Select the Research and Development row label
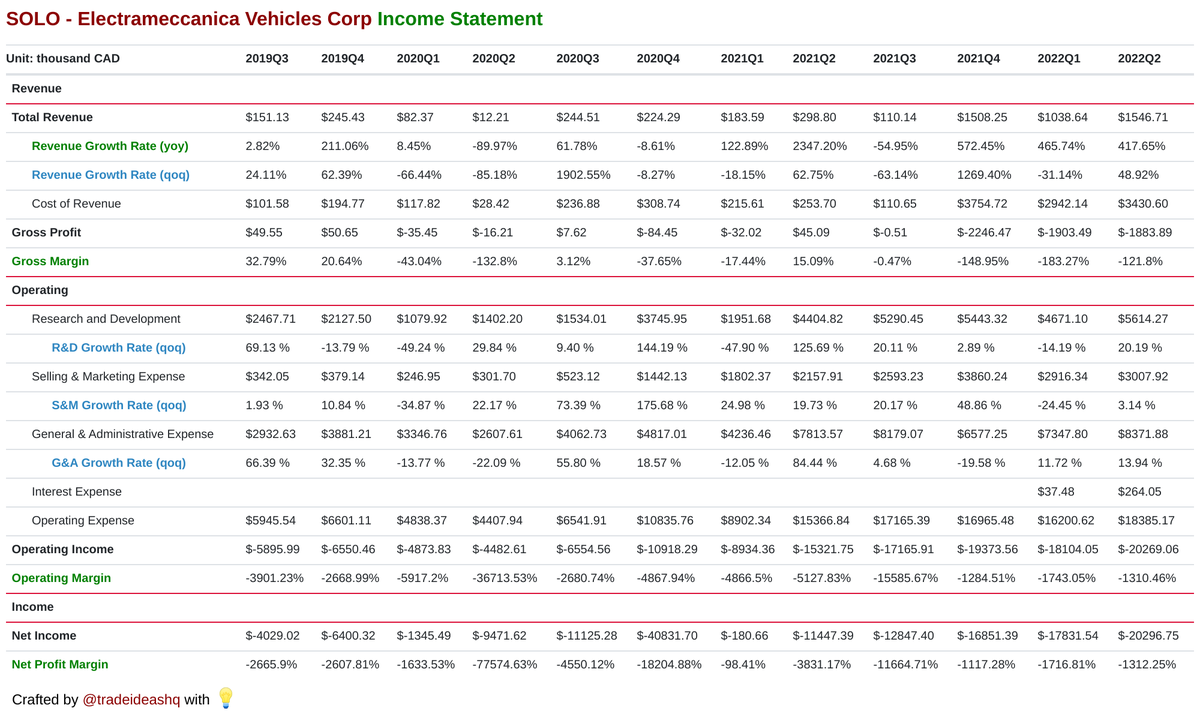Screen dimensions: 1200x726 106,319
